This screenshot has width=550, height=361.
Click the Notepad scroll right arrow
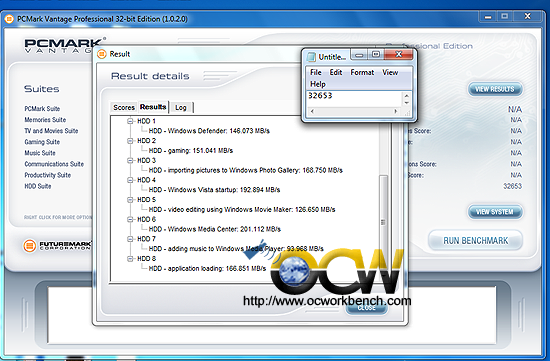coord(396,111)
